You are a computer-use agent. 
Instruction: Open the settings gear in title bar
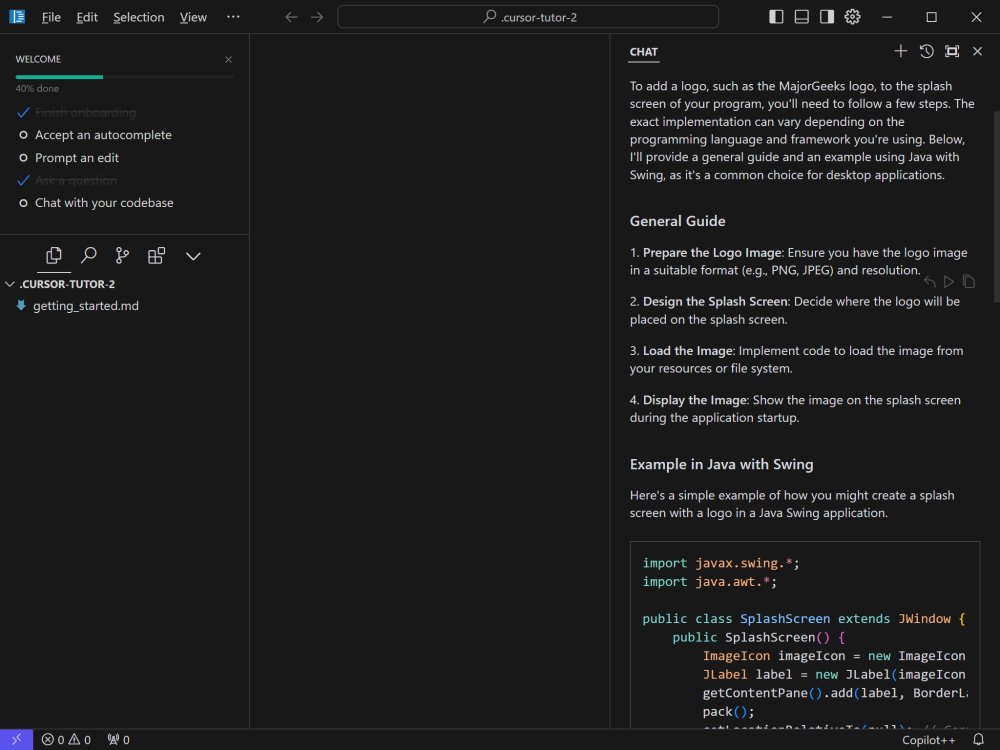pyautogui.click(x=852, y=17)
